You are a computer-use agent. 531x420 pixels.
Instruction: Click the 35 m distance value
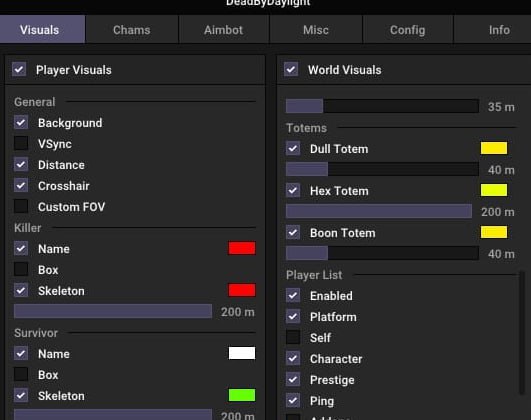tap(501, 107)
